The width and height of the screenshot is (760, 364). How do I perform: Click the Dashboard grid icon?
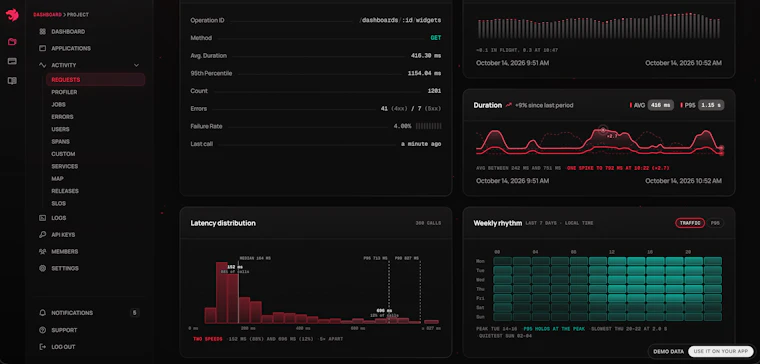point(43,32)
